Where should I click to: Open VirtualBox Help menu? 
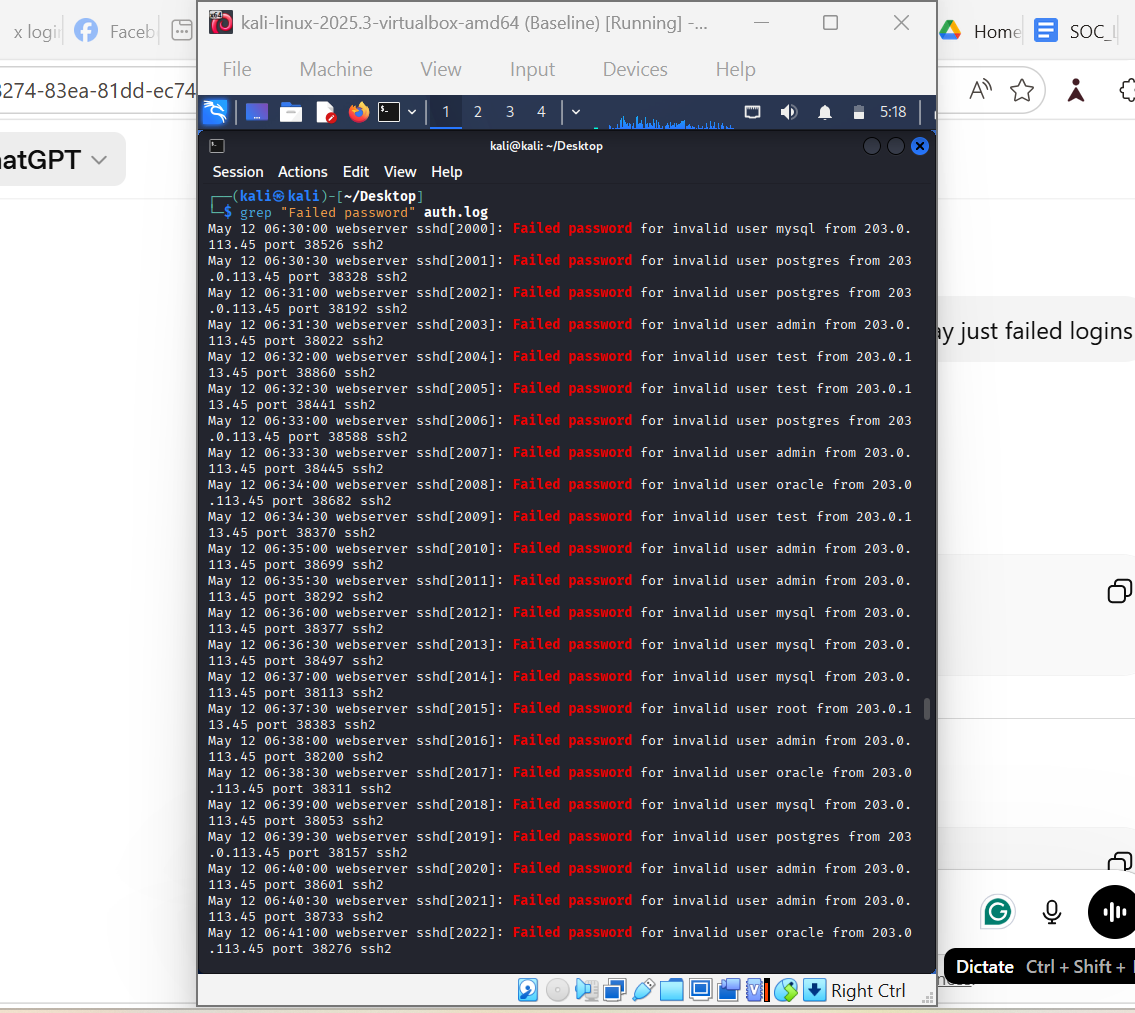coord(735,70)
